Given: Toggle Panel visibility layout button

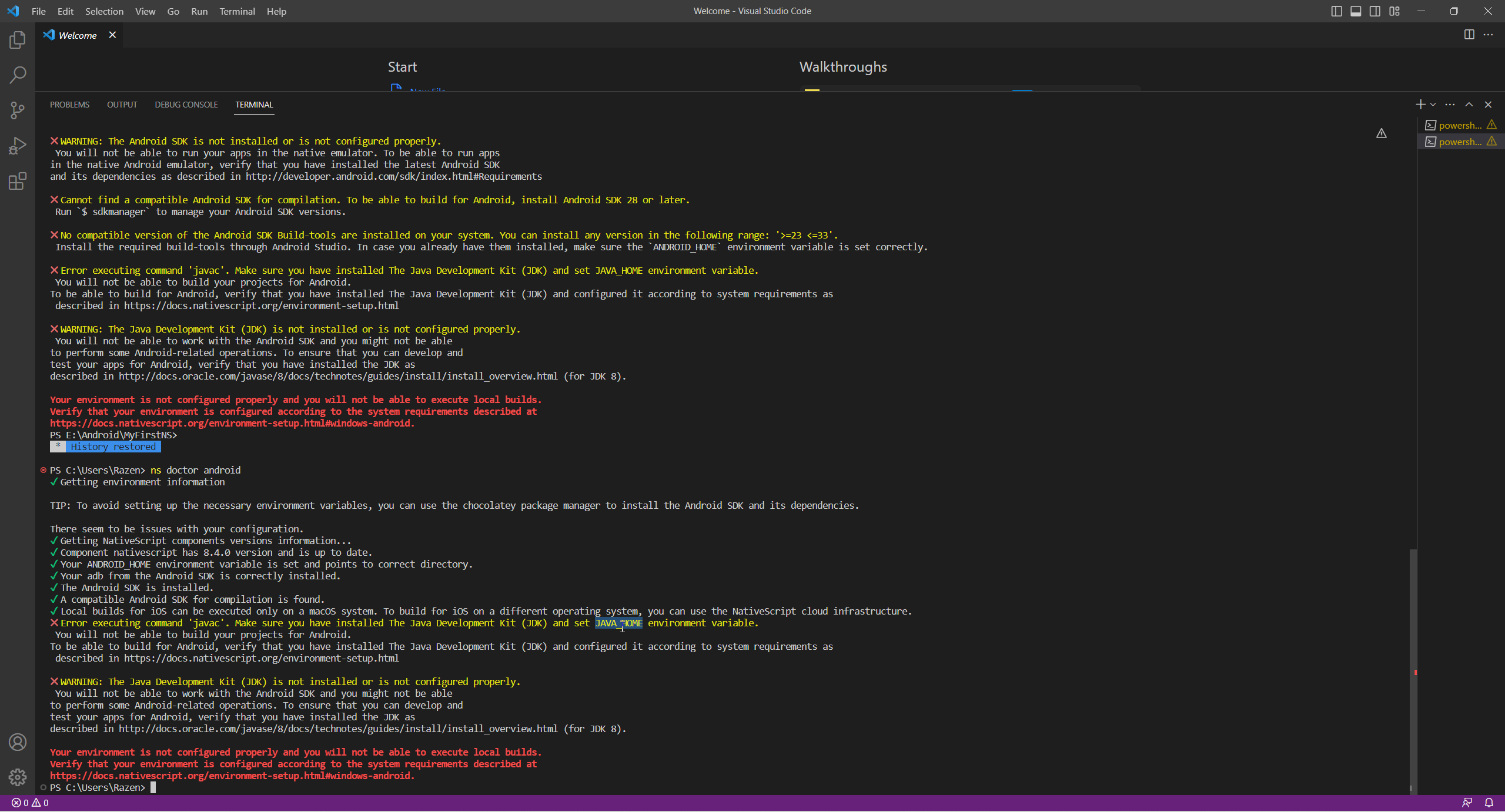Looking at the screenshot, I should [1356, 11].
